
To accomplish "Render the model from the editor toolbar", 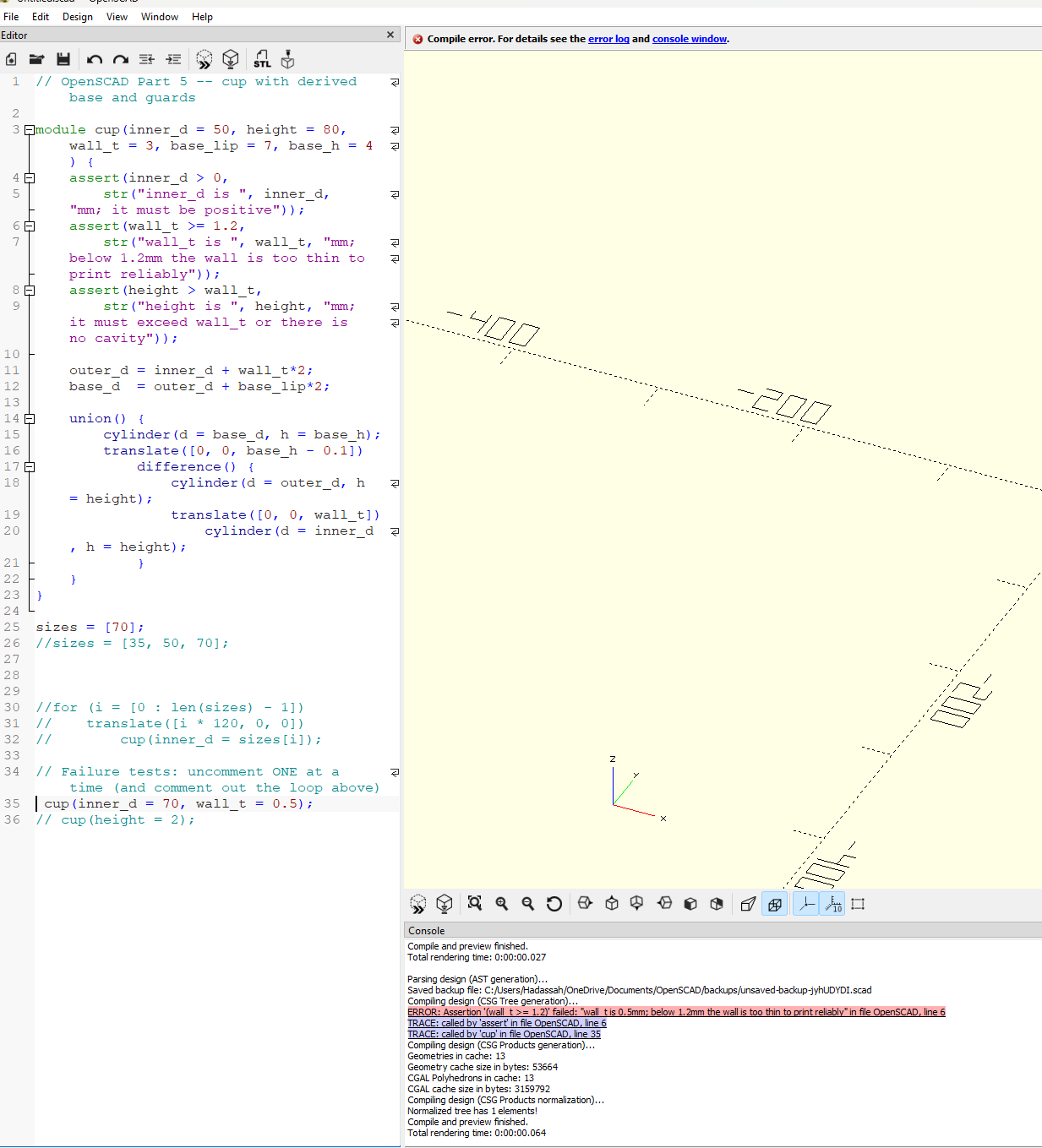I will pyautogui.click(x=230, y=59).
